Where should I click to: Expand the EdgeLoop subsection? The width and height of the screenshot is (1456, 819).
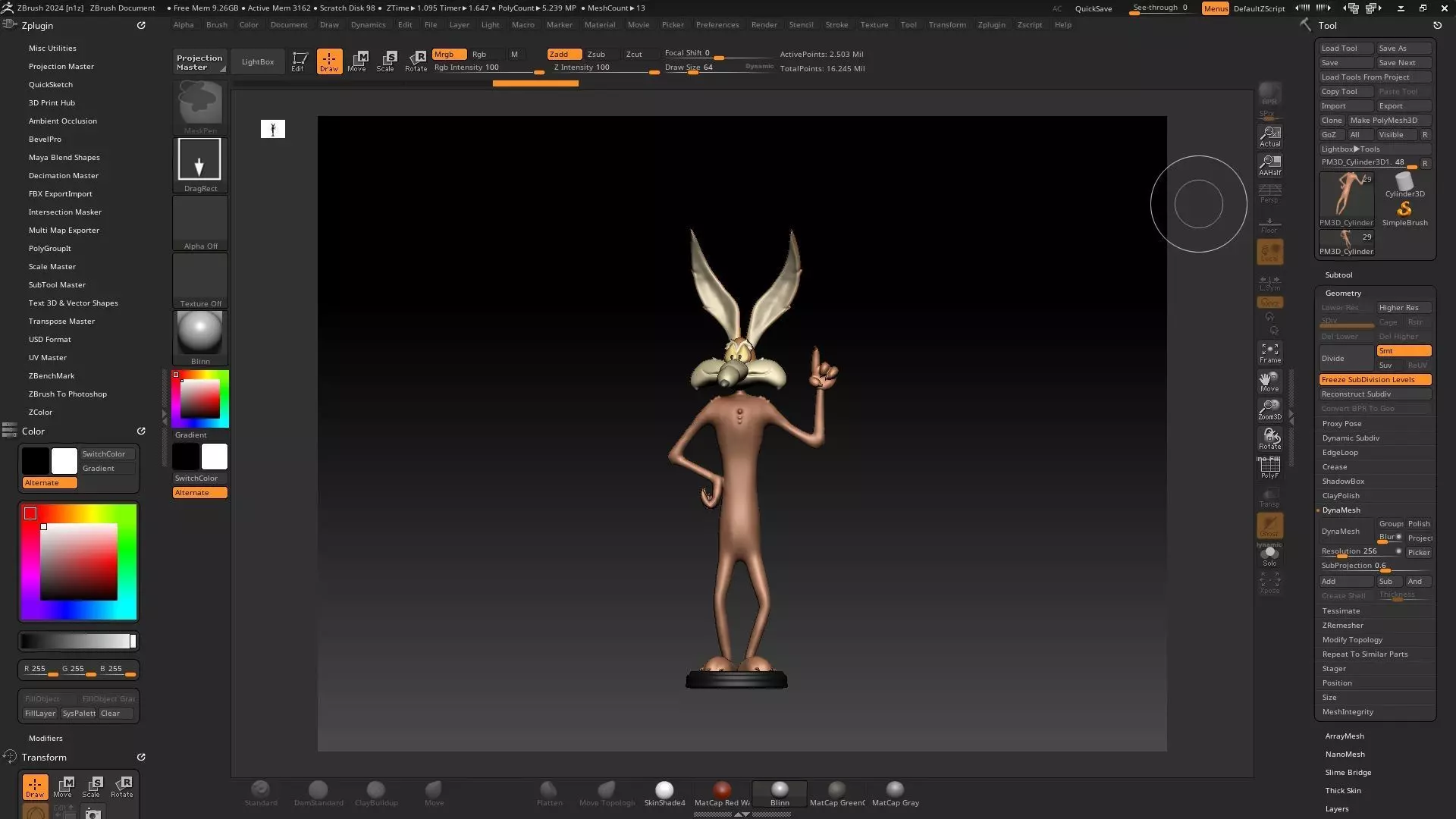1340,452
